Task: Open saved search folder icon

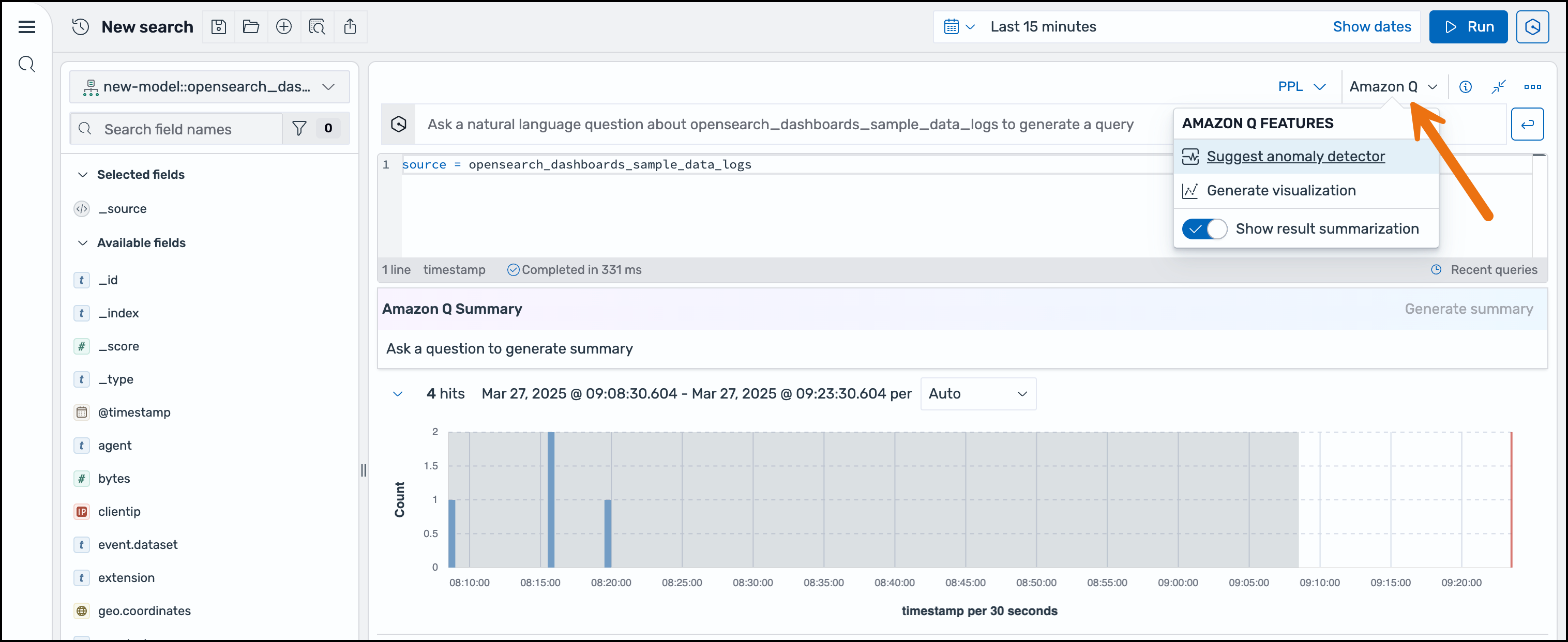Action: coord(251,27)
